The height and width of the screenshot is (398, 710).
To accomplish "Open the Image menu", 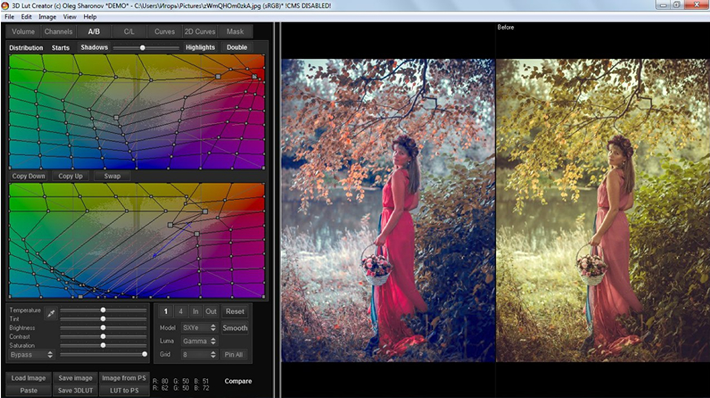I will (47, 17).
